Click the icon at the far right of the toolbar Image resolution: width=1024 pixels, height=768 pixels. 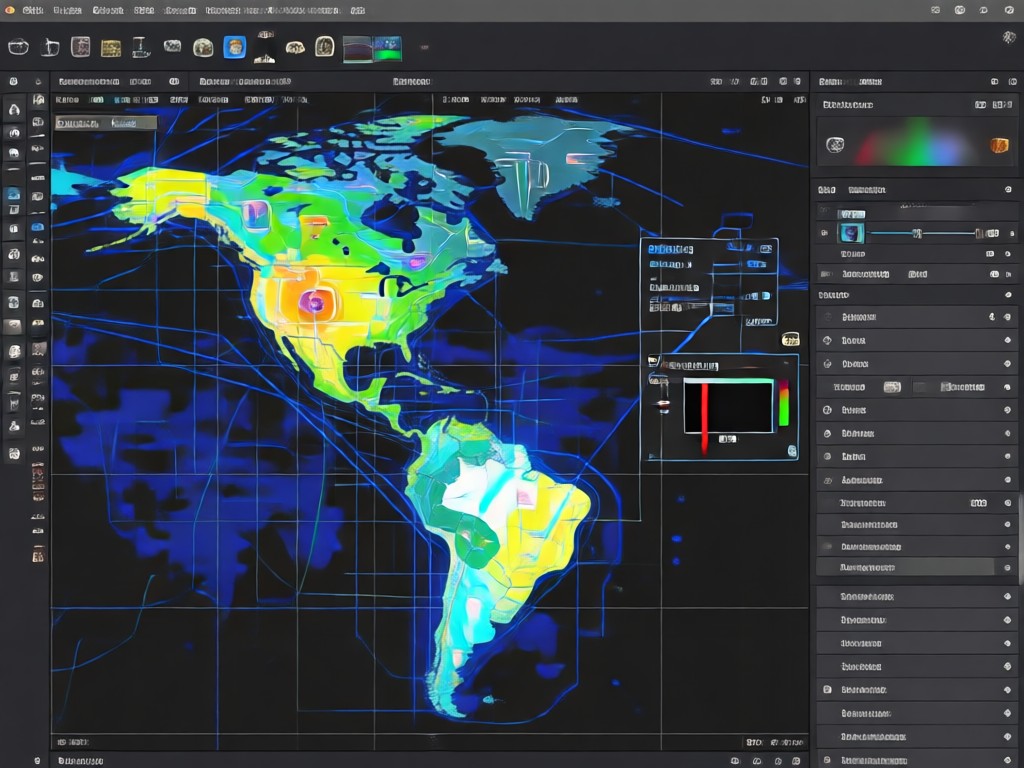[x=1009, y=37]
